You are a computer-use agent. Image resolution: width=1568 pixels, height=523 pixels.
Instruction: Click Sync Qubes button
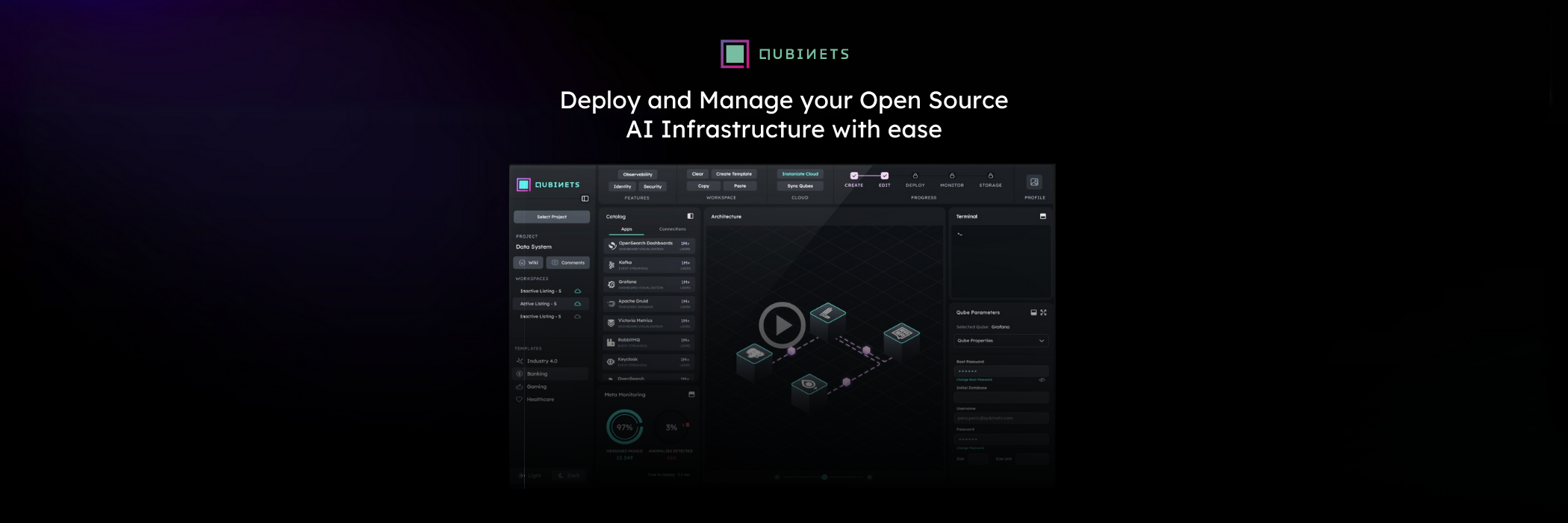[800, 186]
